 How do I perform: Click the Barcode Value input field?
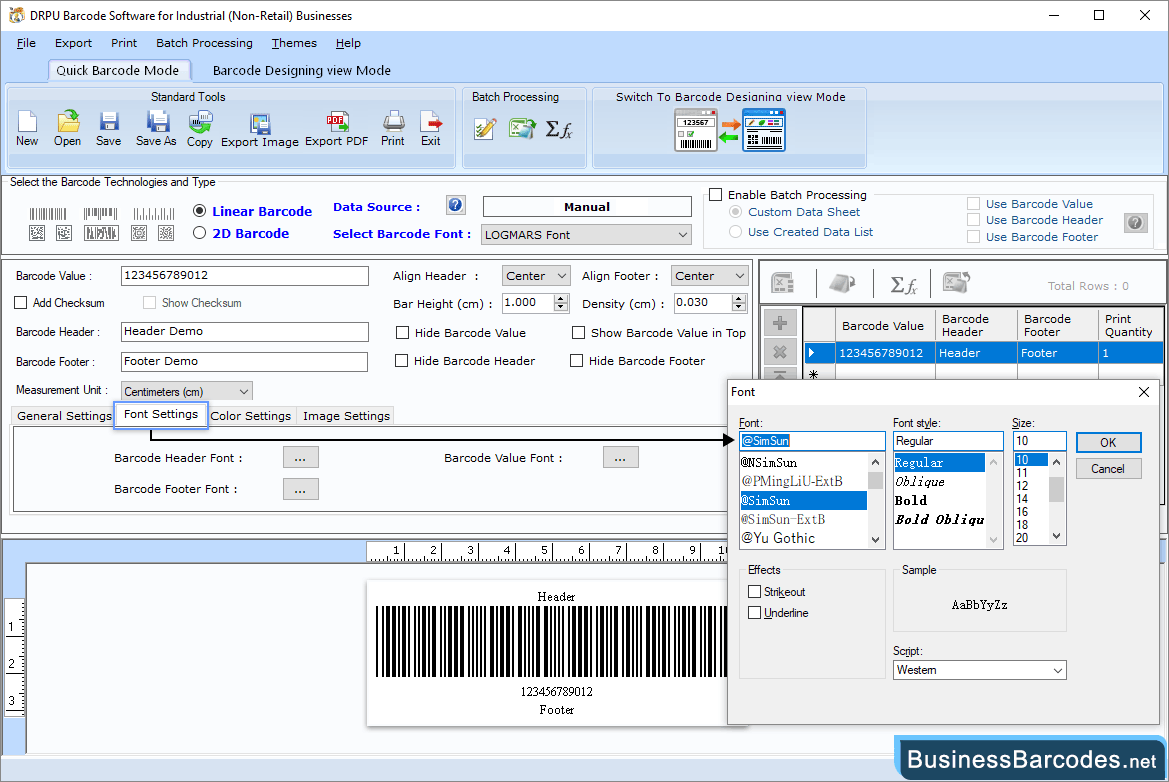(x=245, y=276)
